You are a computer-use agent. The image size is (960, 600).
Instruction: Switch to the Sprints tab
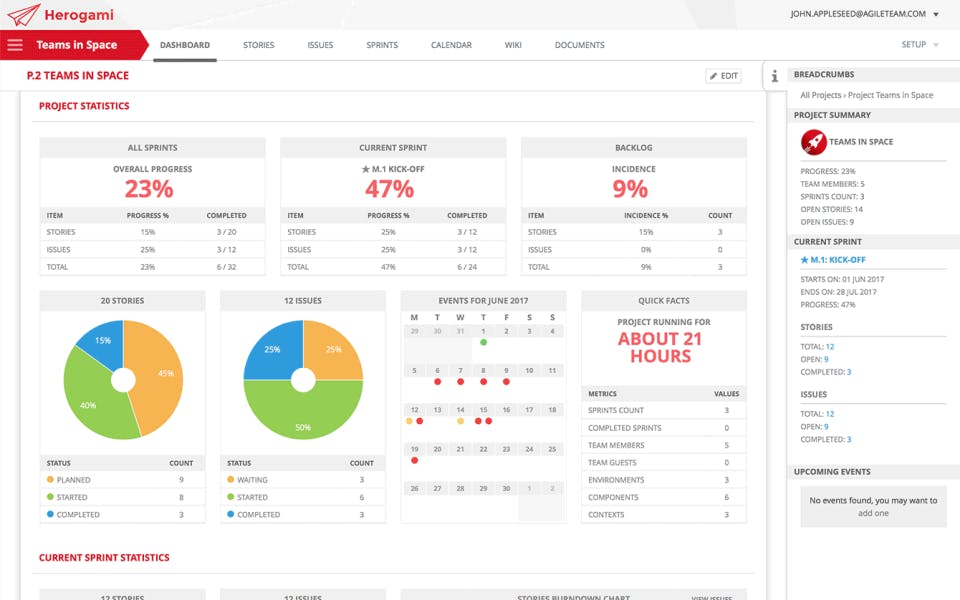[382, 45]
